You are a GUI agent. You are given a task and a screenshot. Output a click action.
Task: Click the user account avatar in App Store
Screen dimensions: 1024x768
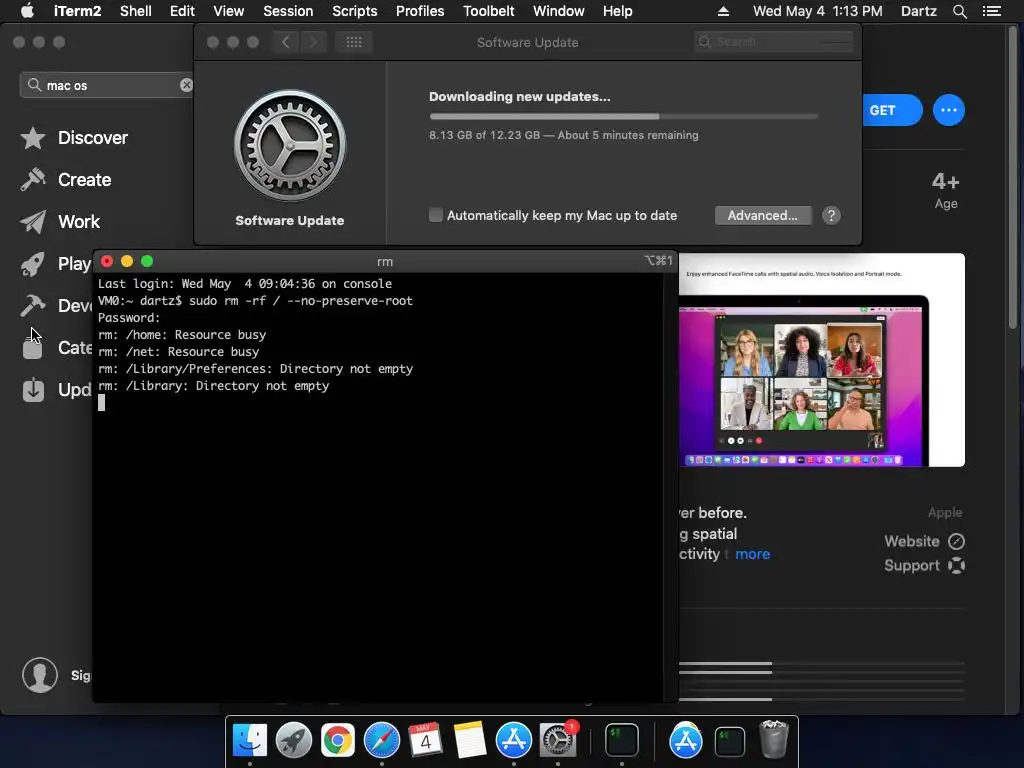pyautogui.click(x=40, y=675)
